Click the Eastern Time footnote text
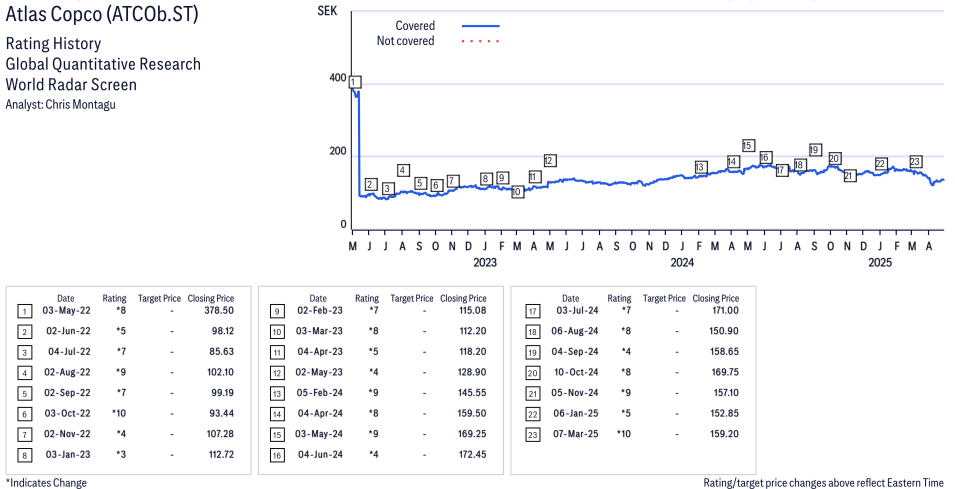This screenshot has height=489, width=955. [823, 483]
